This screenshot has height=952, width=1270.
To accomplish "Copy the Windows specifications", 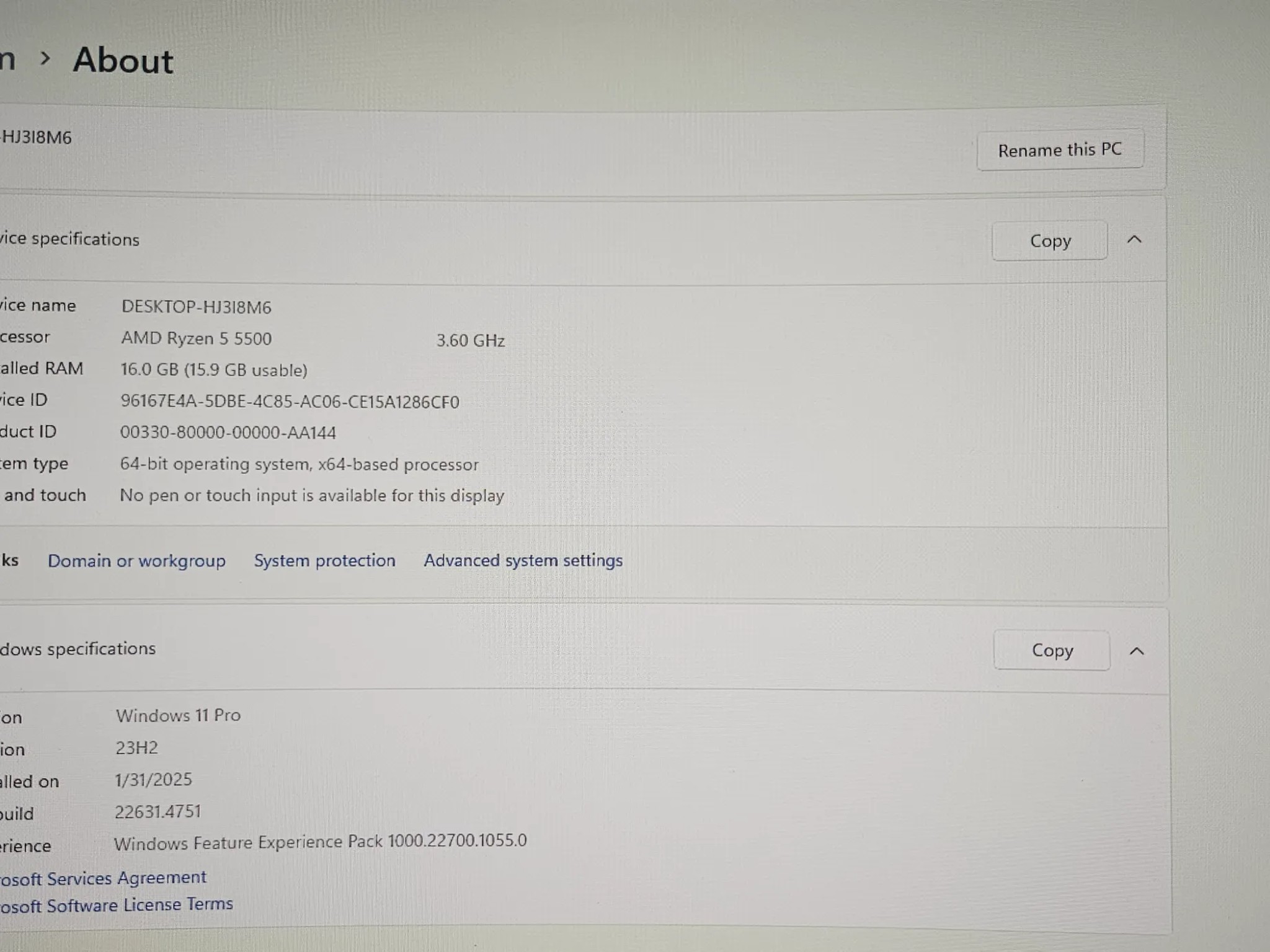I will pos(1052,650).
